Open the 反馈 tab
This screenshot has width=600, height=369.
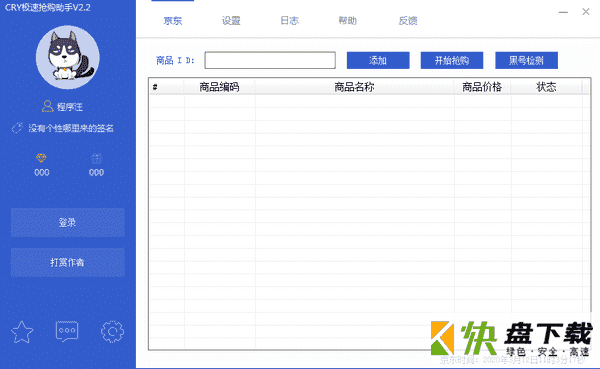[408, 21]
